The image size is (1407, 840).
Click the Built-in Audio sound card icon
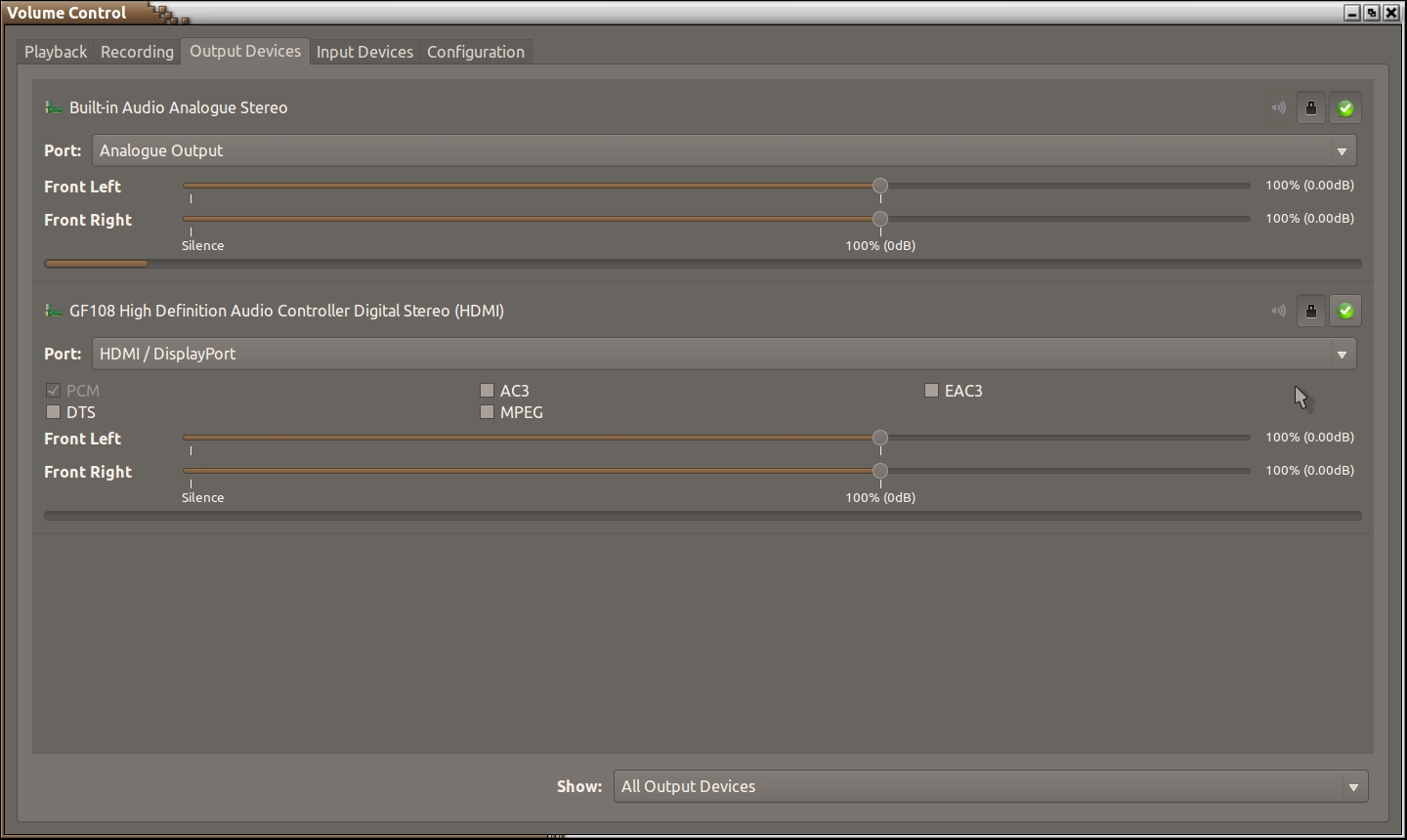[x=54, y=107]
